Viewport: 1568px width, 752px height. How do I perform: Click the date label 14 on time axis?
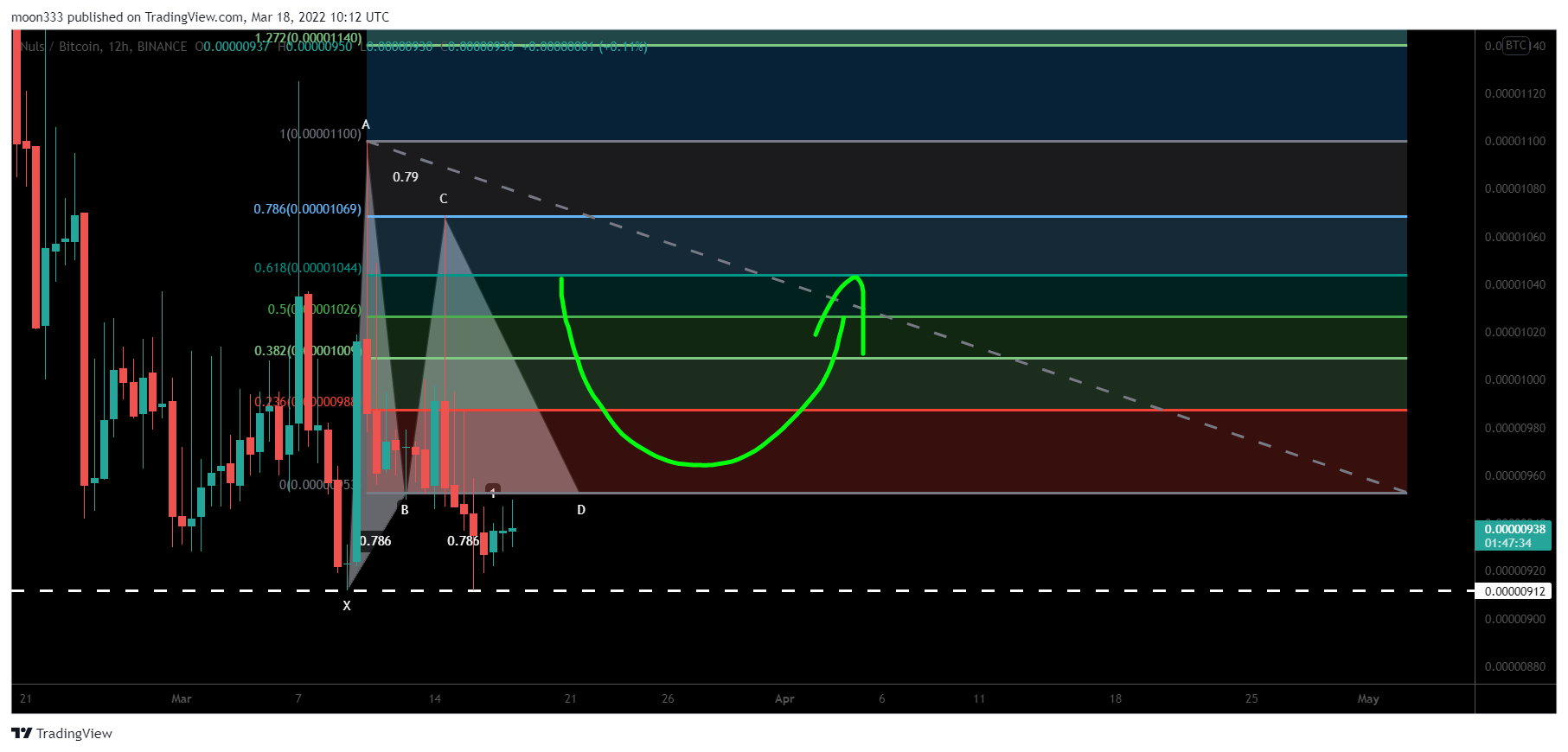click(x=435, y=698)
